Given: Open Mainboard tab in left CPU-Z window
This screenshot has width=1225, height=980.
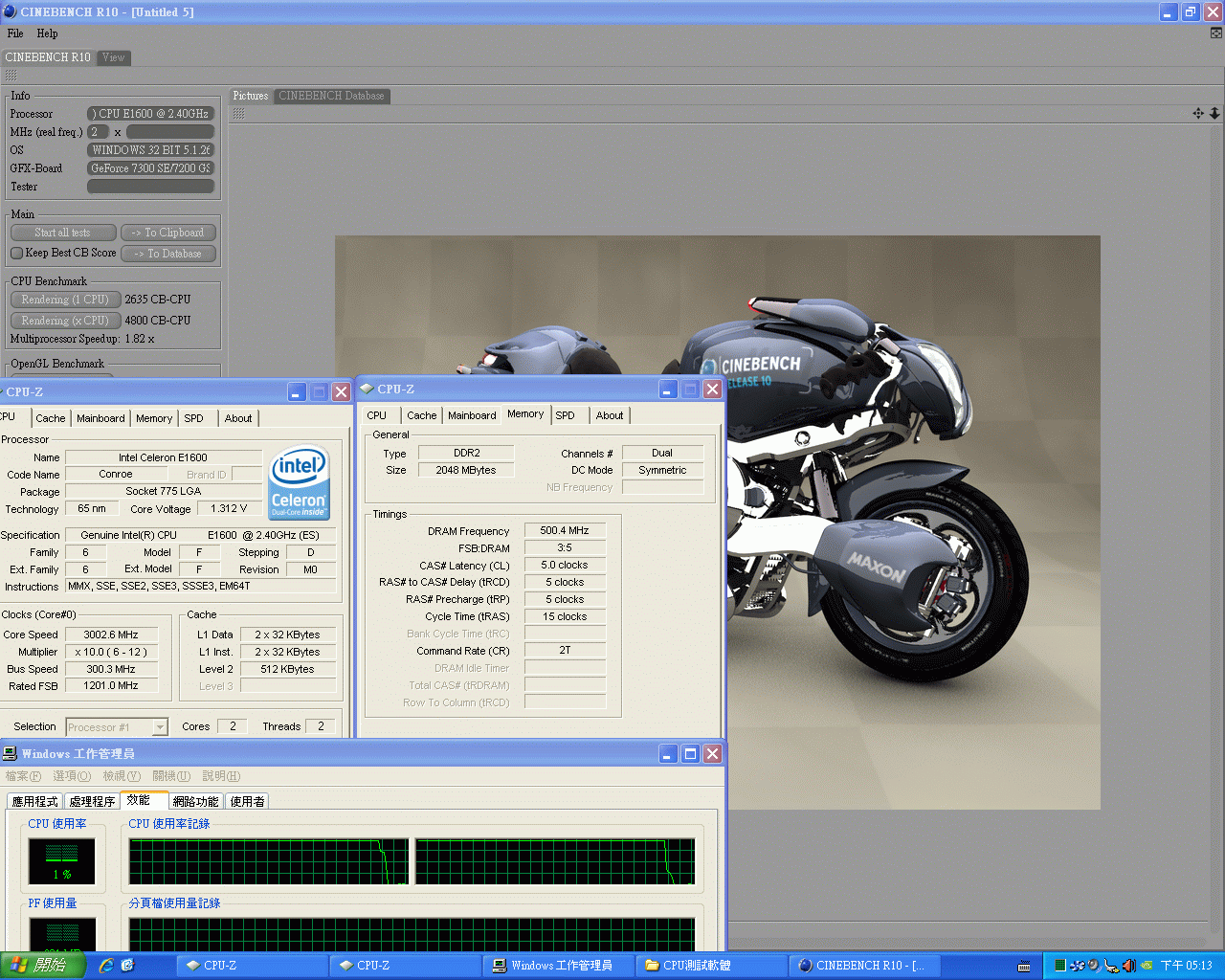Looking at the screenshot, I should tap(100, 418).
